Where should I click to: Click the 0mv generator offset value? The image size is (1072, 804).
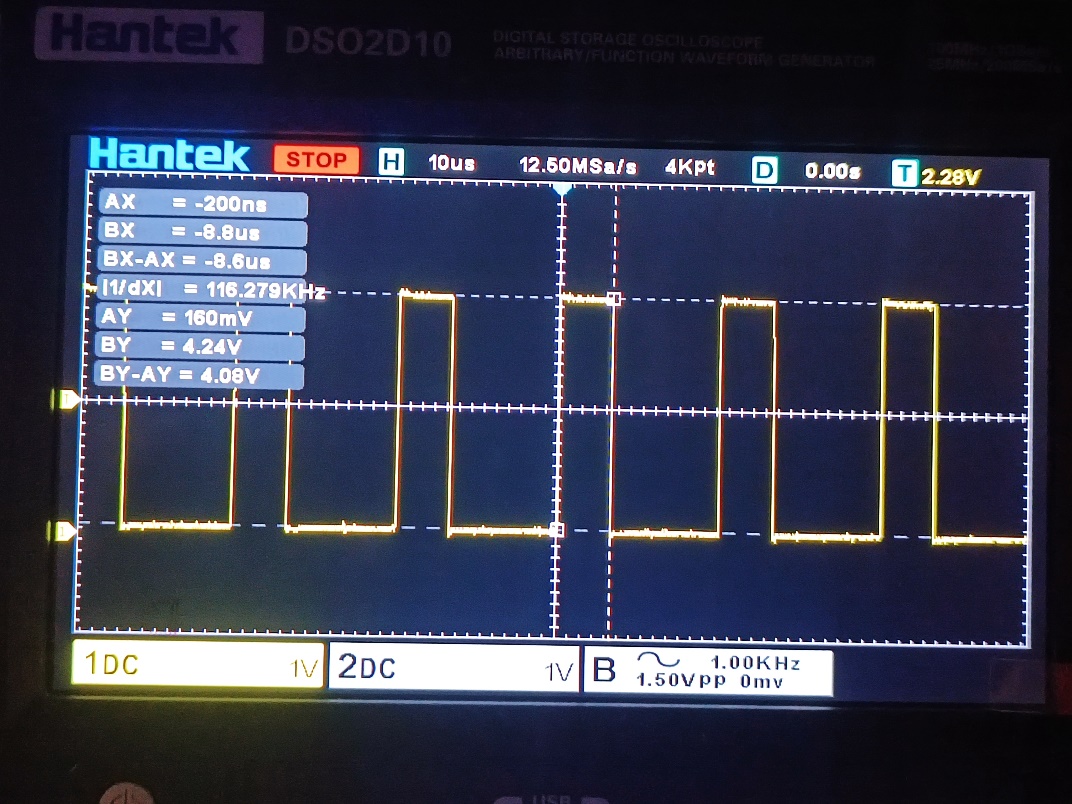click(x=762, y=682)
